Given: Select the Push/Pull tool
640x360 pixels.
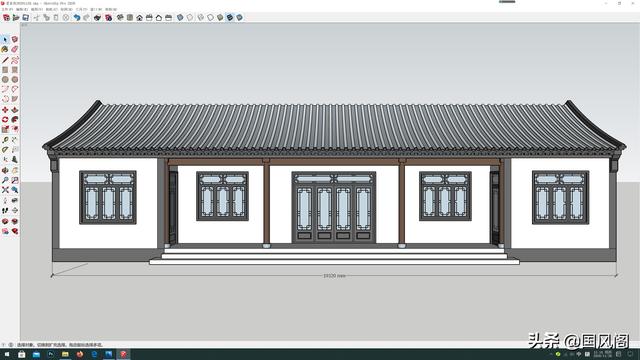Looking at the screenshot, I should click(x=15, y=110).
